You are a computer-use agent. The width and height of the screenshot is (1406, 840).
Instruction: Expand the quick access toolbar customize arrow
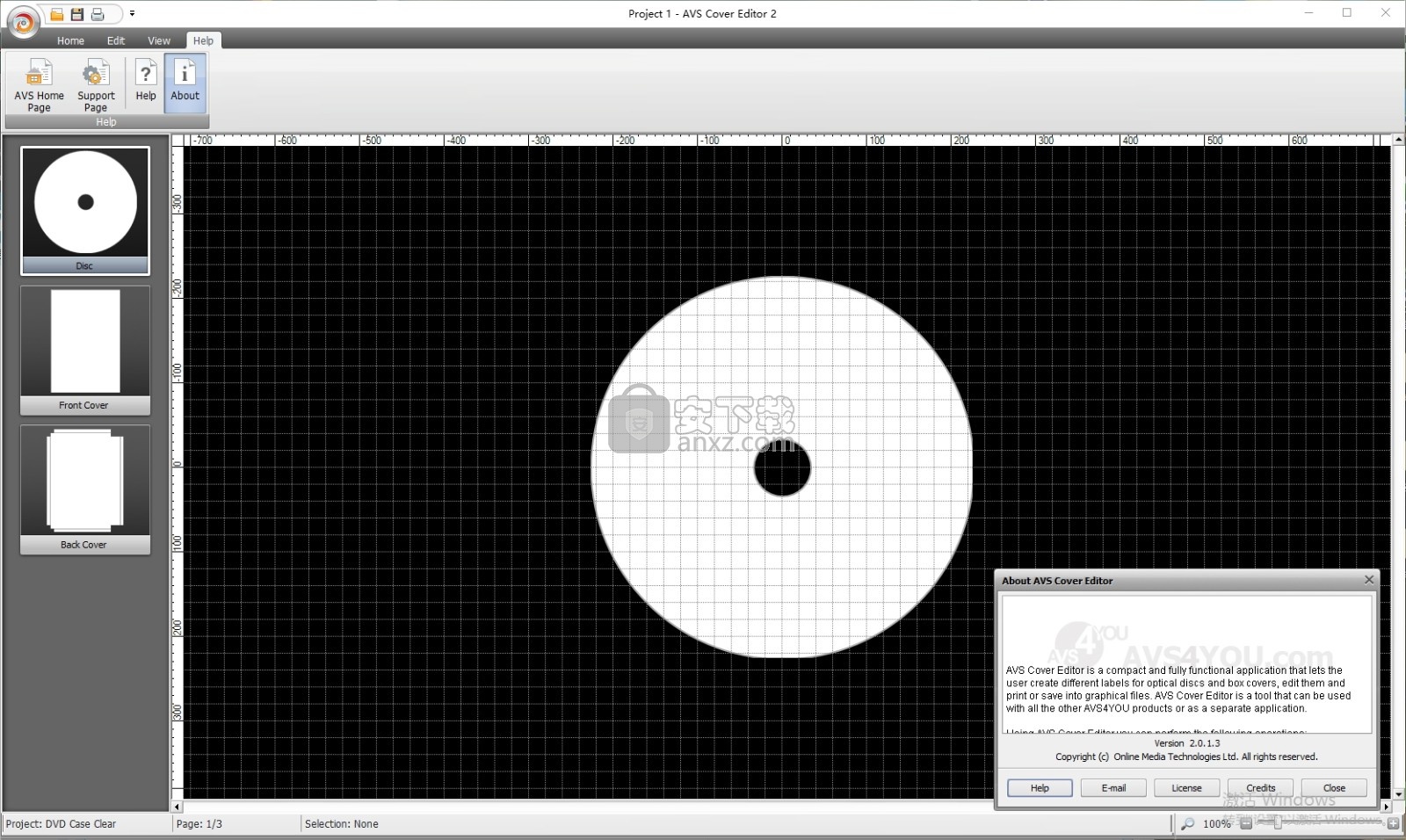tap(132, 14)
